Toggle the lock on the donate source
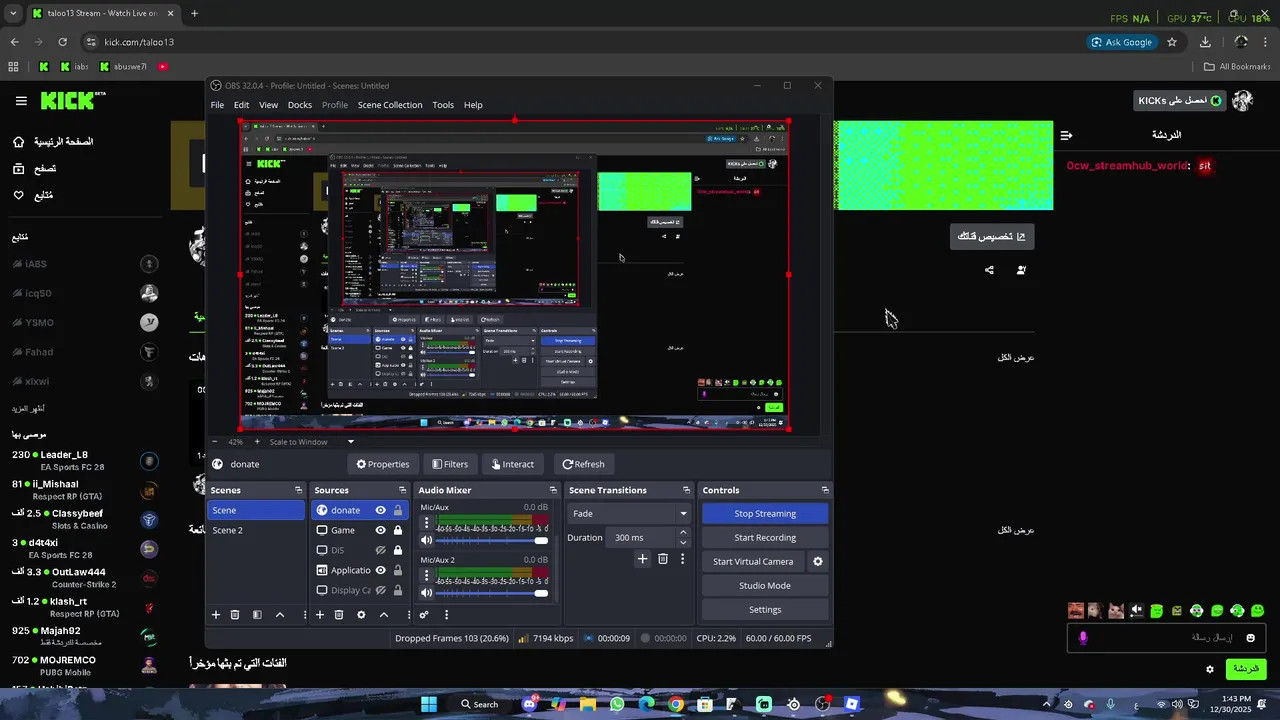This screenshot has width=1280, height=720. pos(398,510)
